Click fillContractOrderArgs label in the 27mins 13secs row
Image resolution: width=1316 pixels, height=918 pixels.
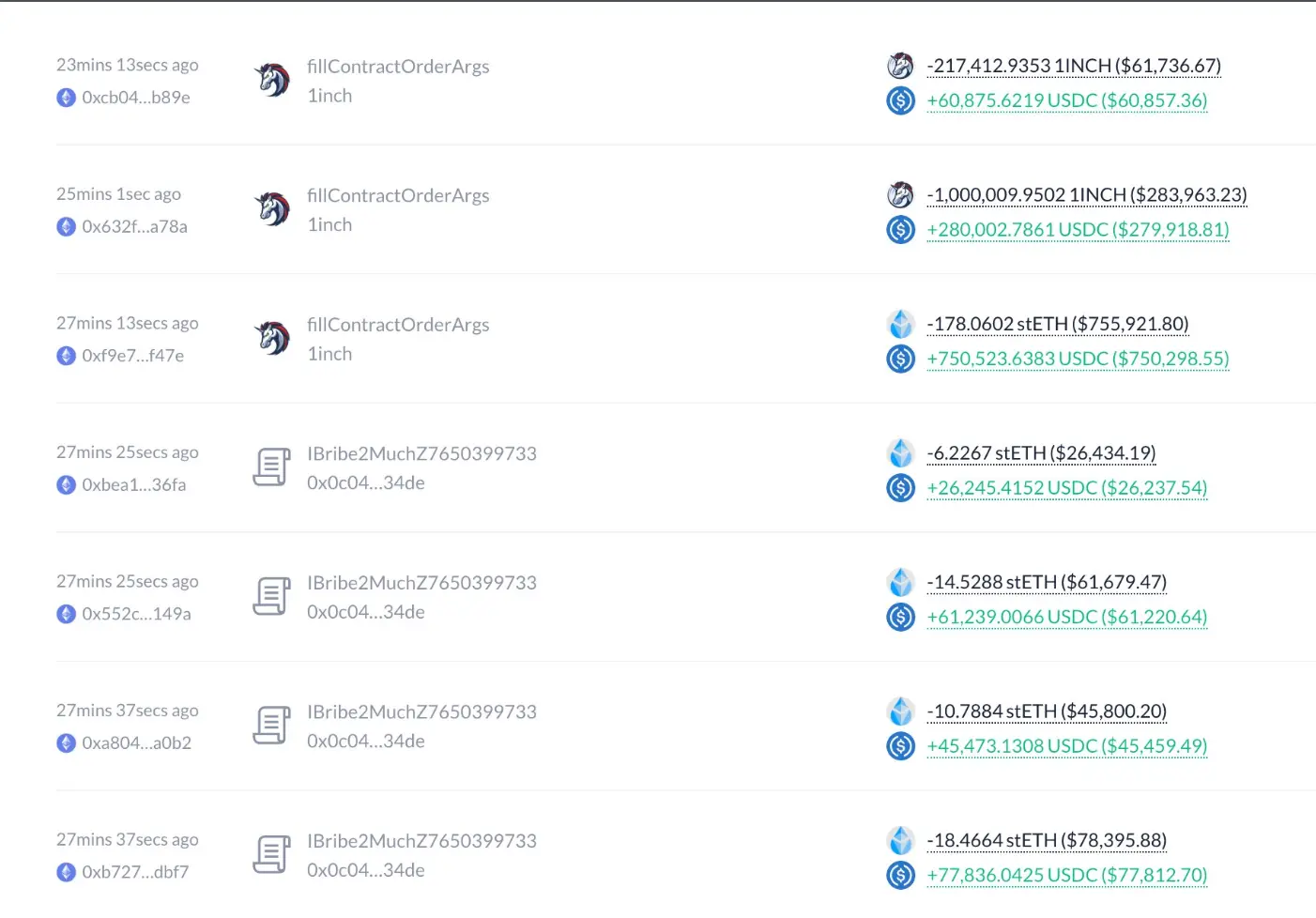click(398, 325)
